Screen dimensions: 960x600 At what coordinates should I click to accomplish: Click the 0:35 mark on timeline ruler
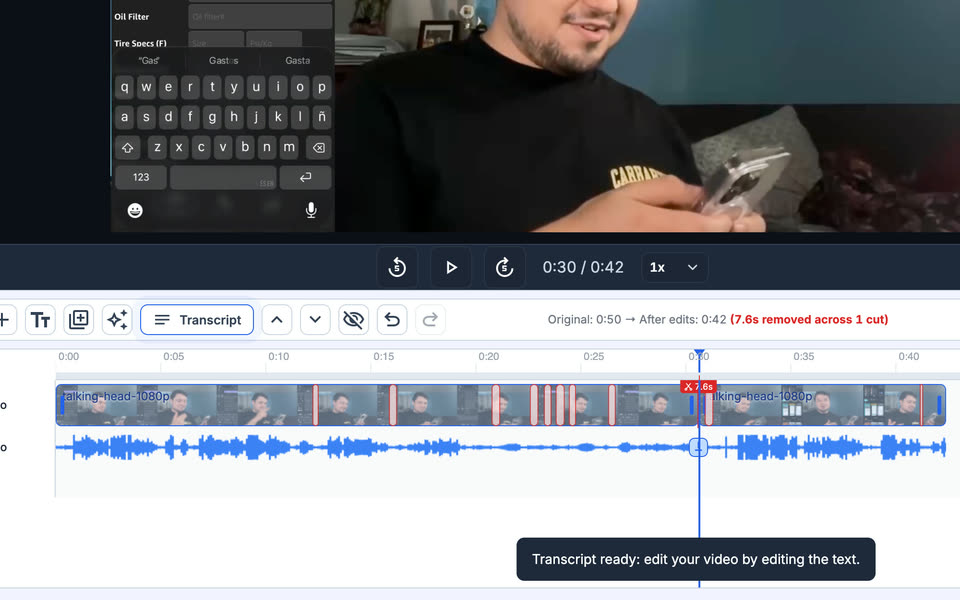(804, 356)
